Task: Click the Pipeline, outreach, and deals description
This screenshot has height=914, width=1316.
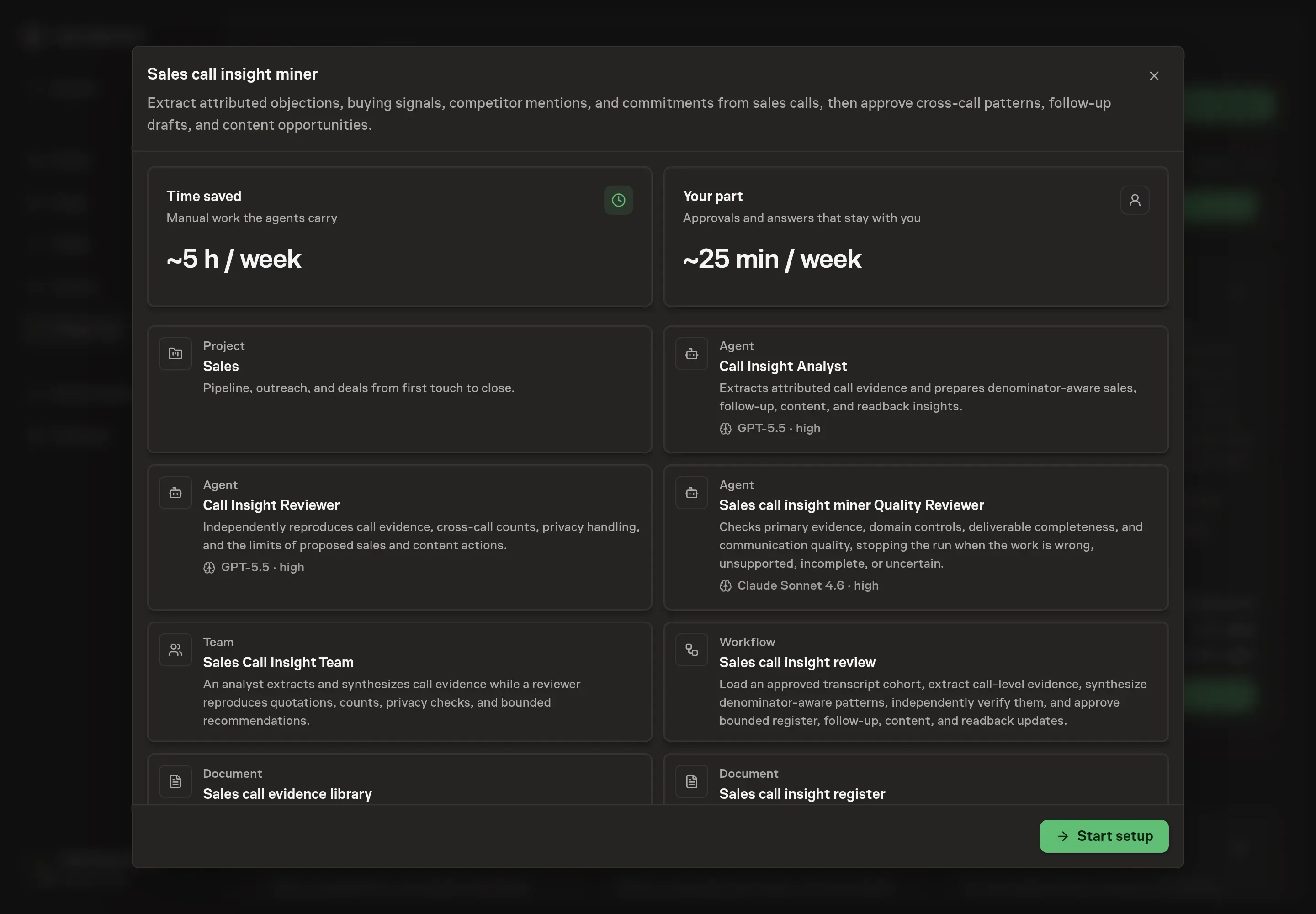Action: [x=359, y=388]
